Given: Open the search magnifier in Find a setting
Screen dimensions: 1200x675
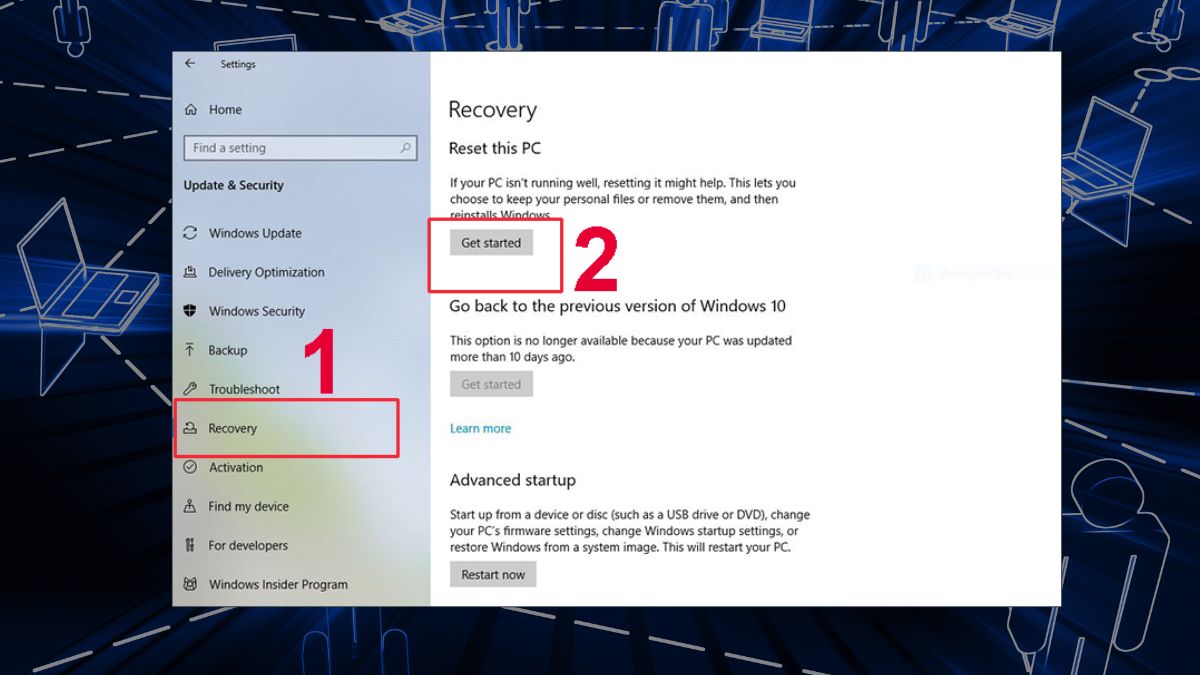Looking at the screenshot, I should click(x=408, y=147).
